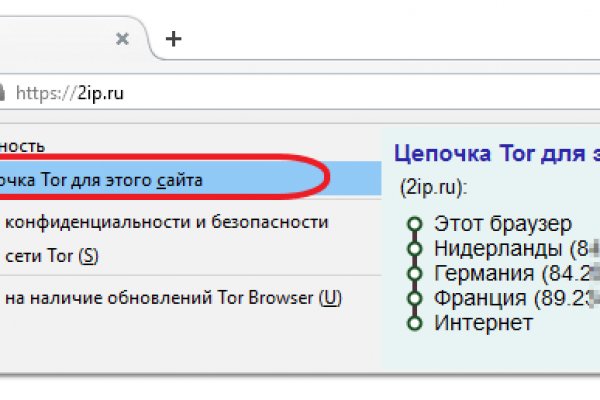The height and width of the screenshot is (400, 600).
Task: Click the (2ip.ru): site label
Action: (433, 187)
